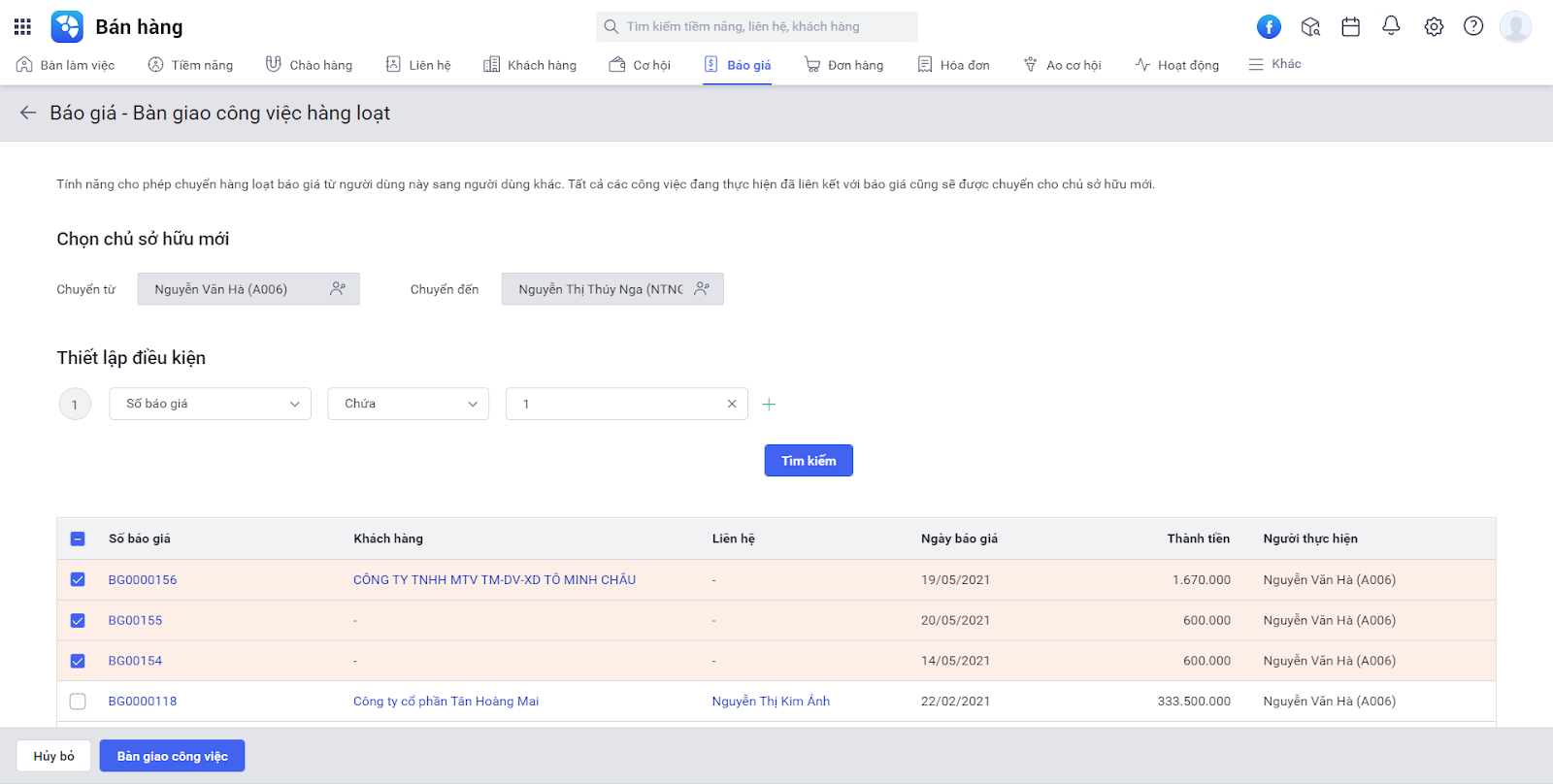Expand the Khác more menu
The width and height of the screenshot is (1553, 784).
point(1274,64)
